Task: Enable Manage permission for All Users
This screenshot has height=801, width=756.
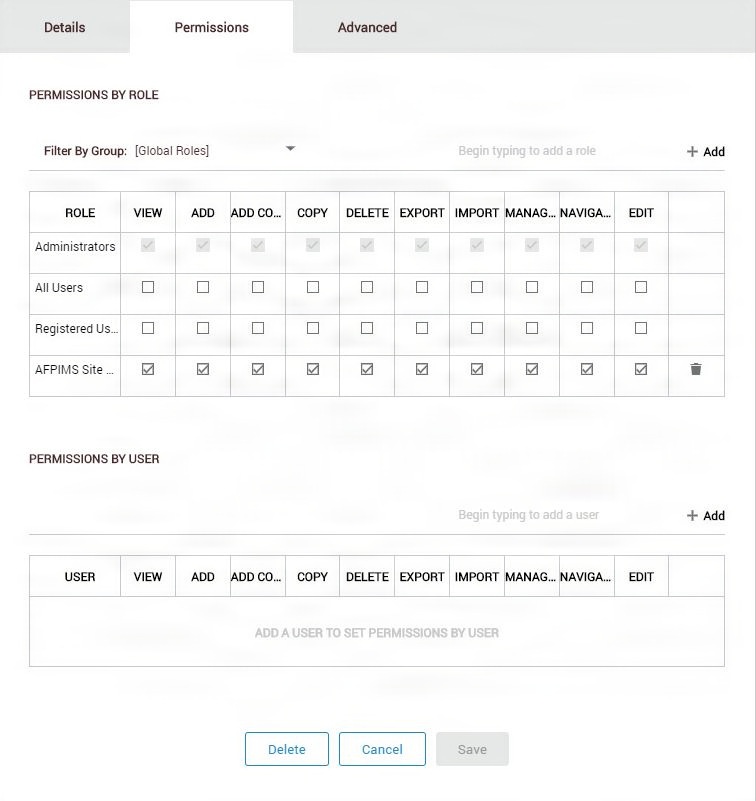Action: pos(532,287)
